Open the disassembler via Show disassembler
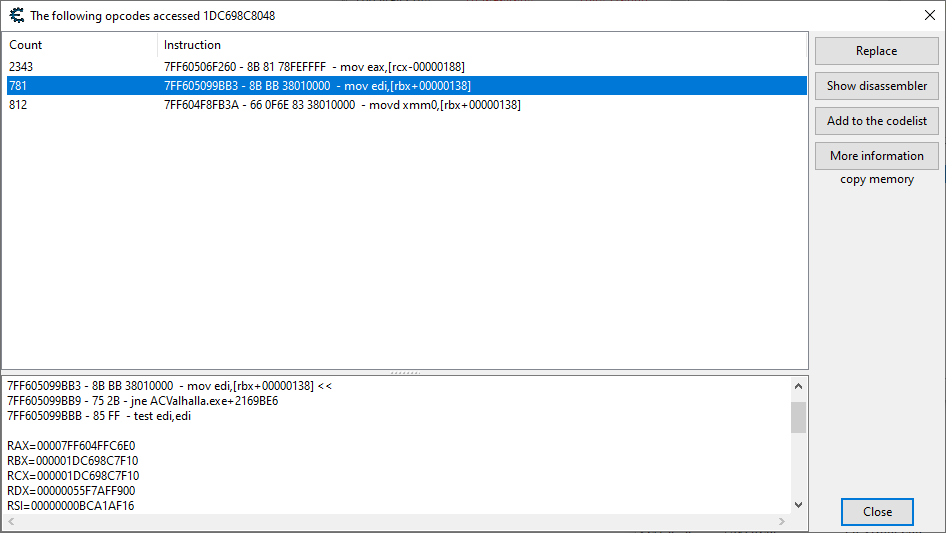The width and height of the screenshot is (946, 533). [876, 86]
